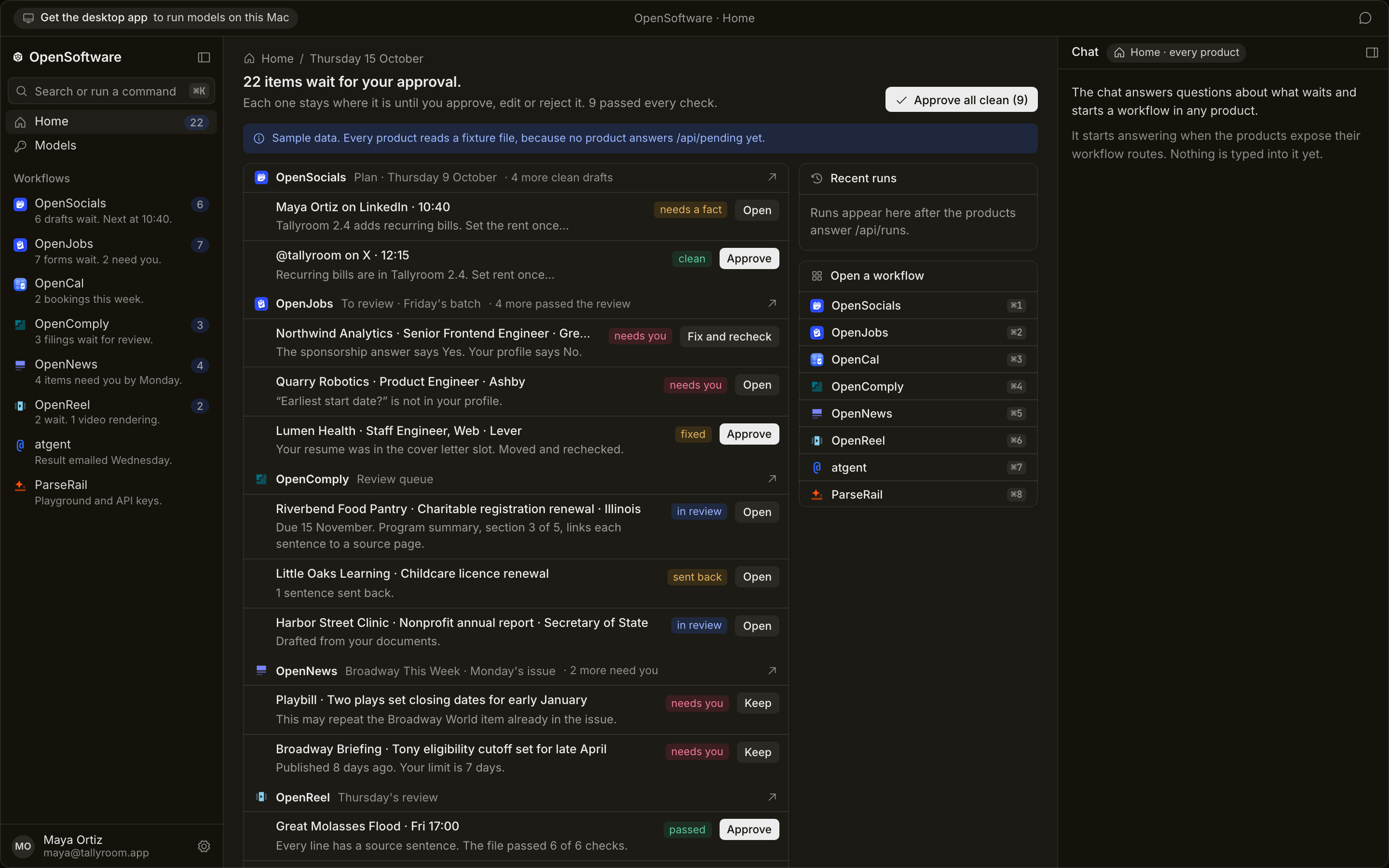This screenshot has width=1389, height=868.
Task: Approve the Great Molasses Flood video
Action: (749, 829)
